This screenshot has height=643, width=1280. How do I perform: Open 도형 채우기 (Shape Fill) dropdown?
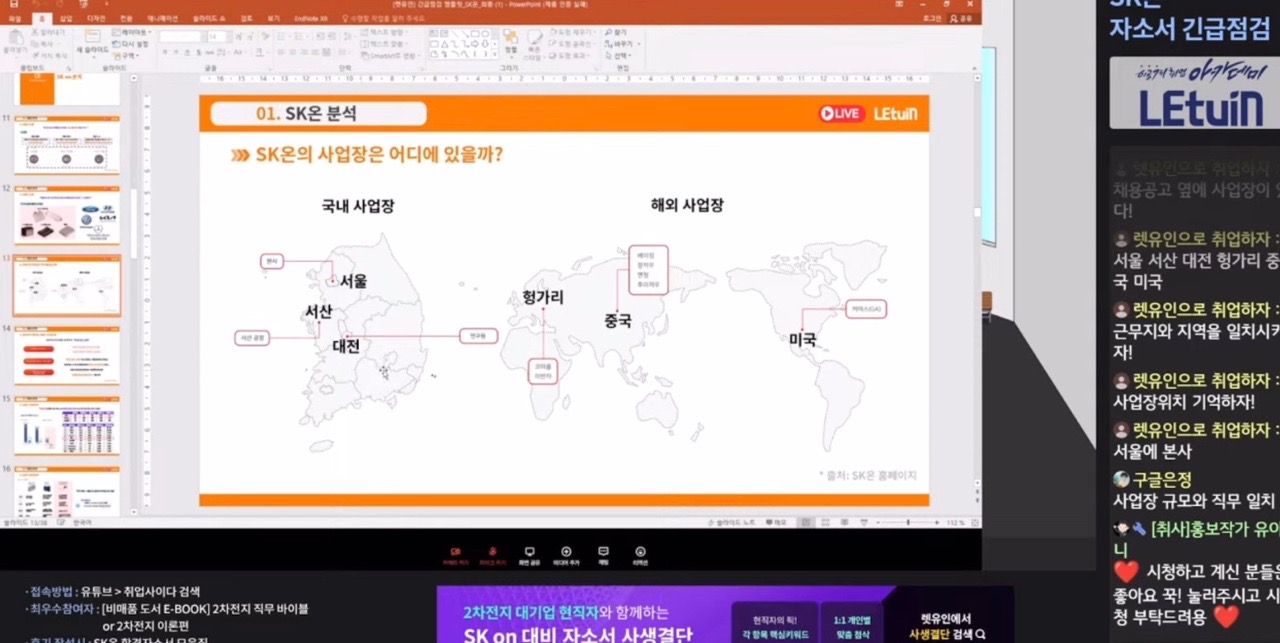(x=571, y=32)
